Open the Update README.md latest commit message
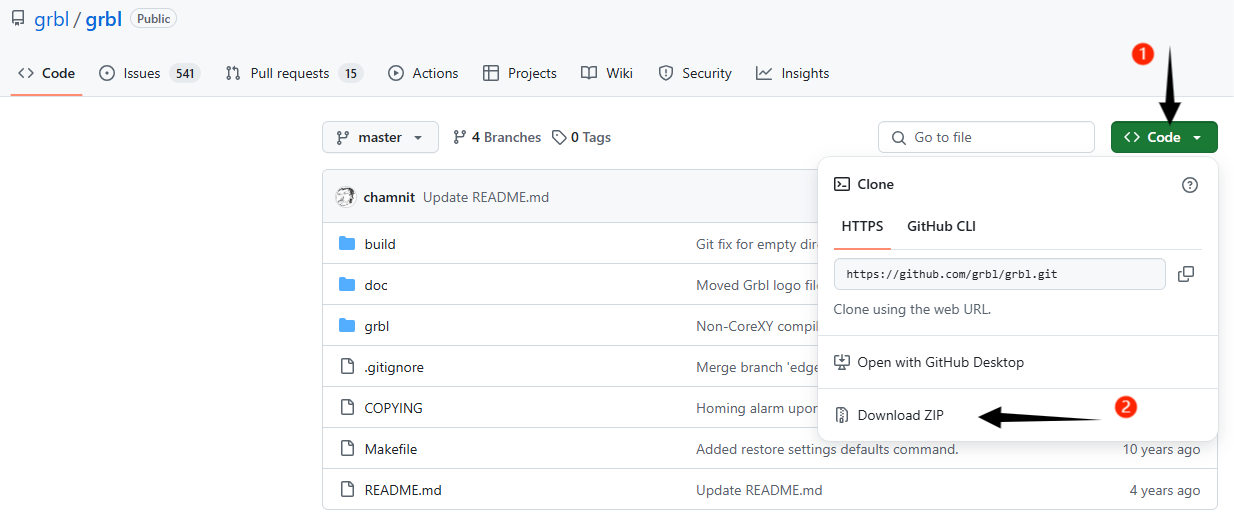The image size is (1234, 519). 486,197
